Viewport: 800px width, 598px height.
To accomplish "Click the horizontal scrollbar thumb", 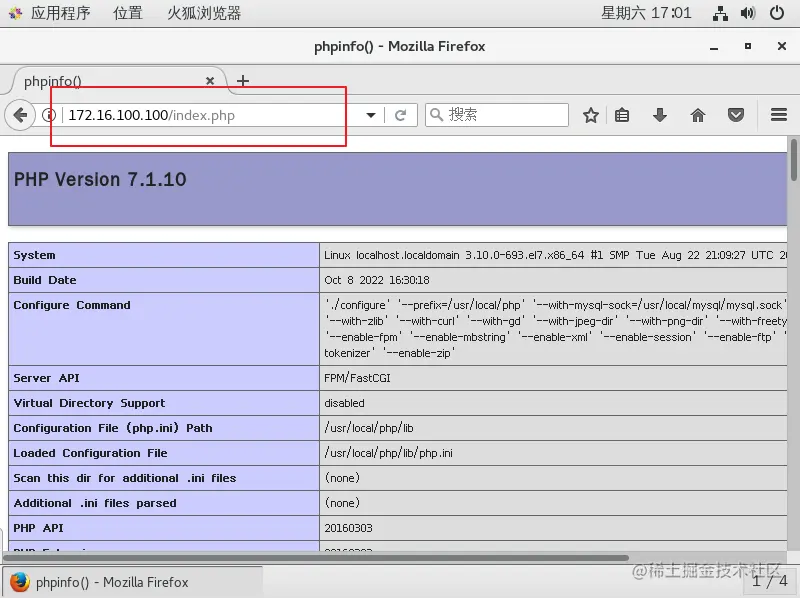I will click(x=316, y=558).
